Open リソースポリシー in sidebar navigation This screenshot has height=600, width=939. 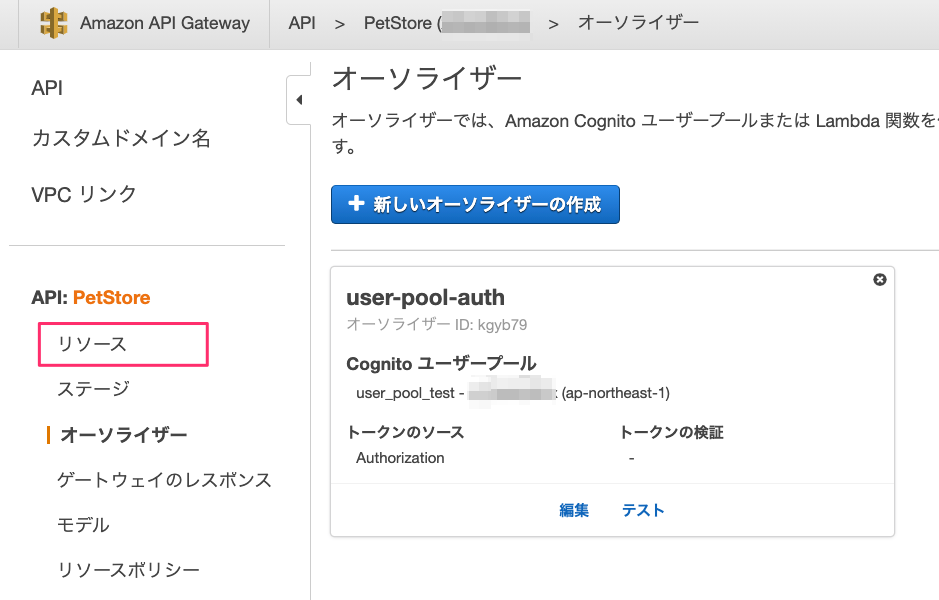point(128,569)
